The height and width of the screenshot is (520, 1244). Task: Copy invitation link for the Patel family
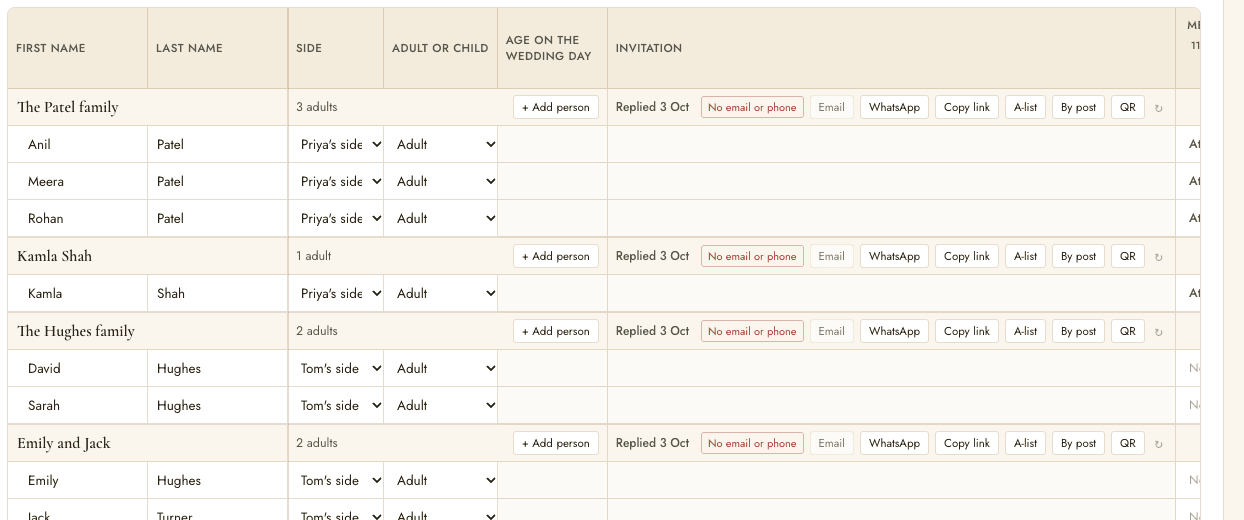(x=967, y=107)
